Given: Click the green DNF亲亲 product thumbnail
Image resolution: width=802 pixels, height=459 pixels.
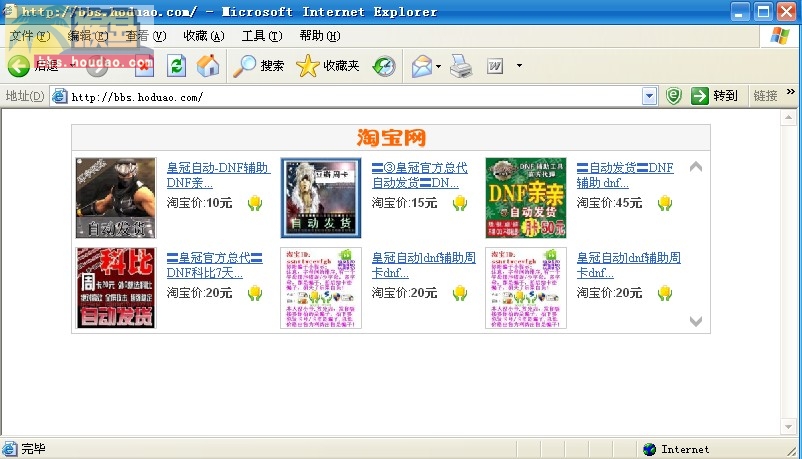Looking at the screenshot, I should (x=526, y=198).
